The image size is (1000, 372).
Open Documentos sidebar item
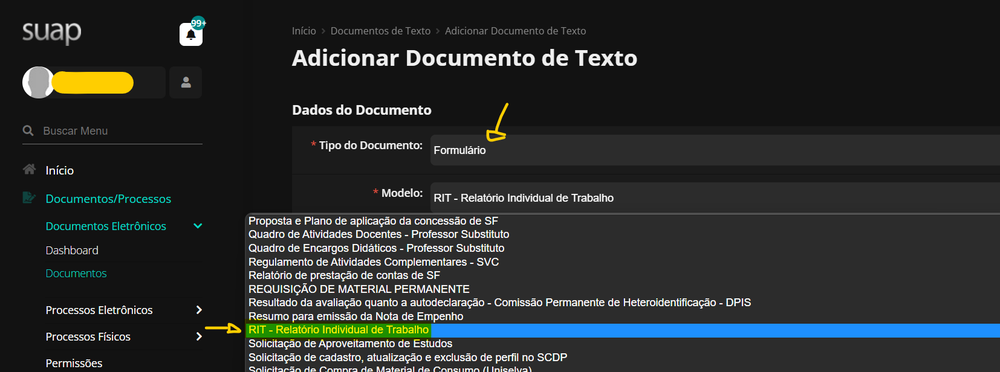click(x=76, y=273)
